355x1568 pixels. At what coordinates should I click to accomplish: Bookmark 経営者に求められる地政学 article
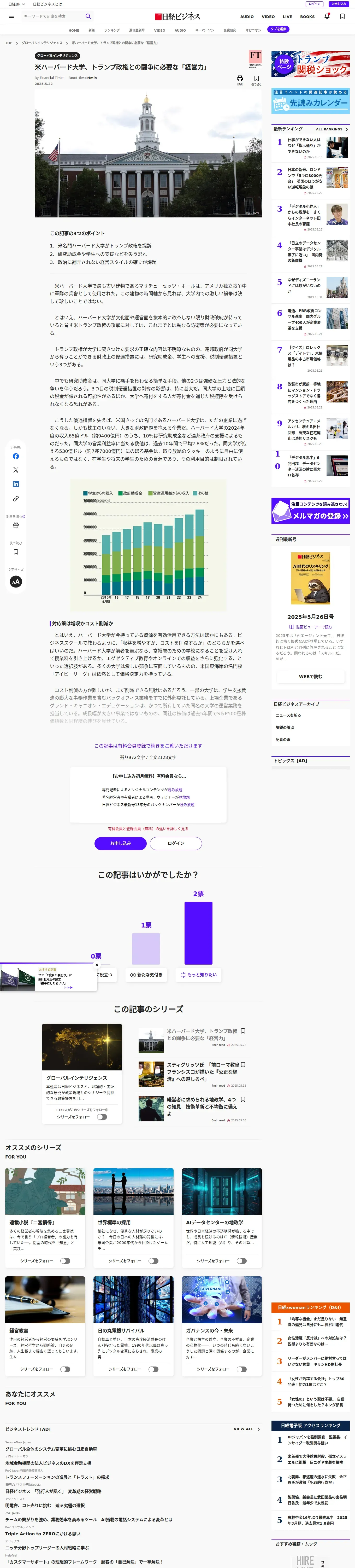pos(243,1100)
